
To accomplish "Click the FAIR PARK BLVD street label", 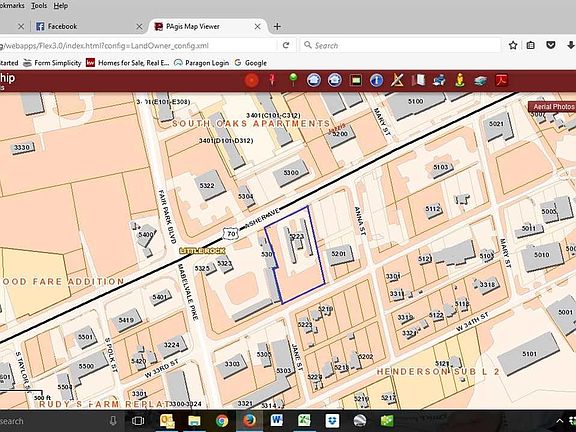I will point(167,216).
